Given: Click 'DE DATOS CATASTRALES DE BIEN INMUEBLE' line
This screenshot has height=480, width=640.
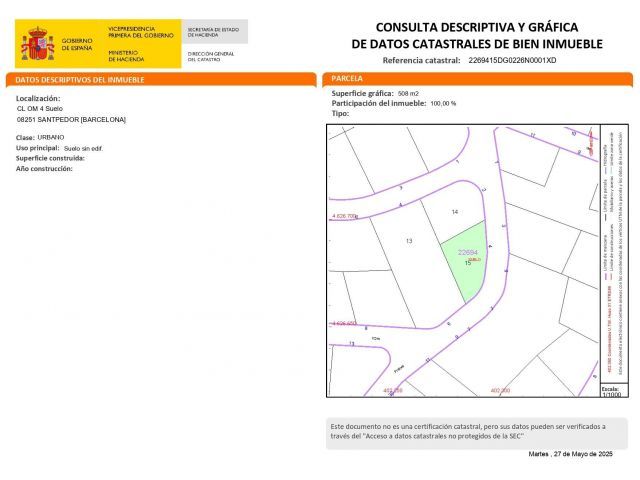Looking at the screenshot, I should tap(477, 44).
